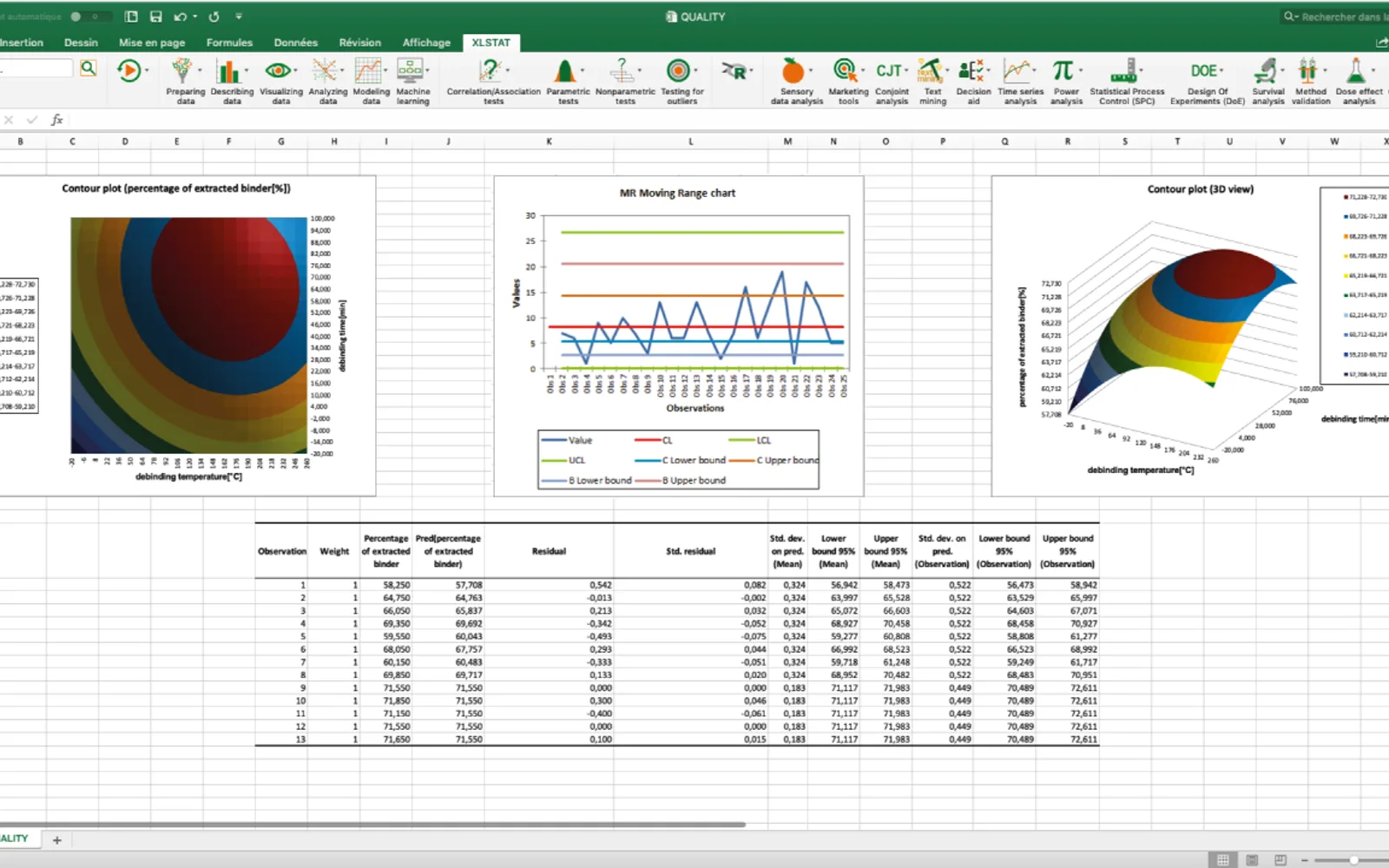Click the fx insert function button
Screen dimensions: 1389x868
tap(56, 120)
